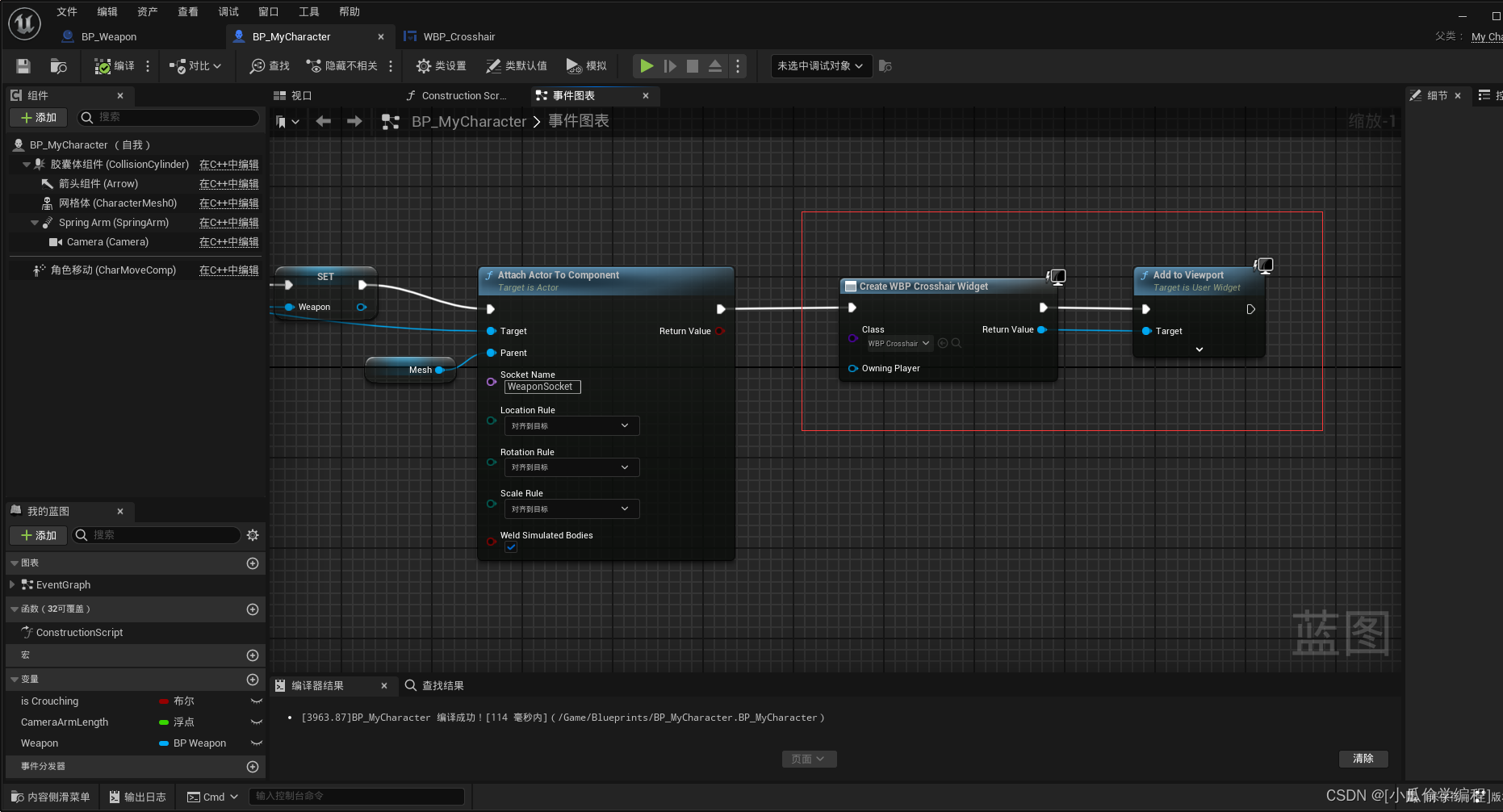Click the green 浮点 type swatch of CameraArmLength
The image size is (1503, 812).
tap(164, 722)
